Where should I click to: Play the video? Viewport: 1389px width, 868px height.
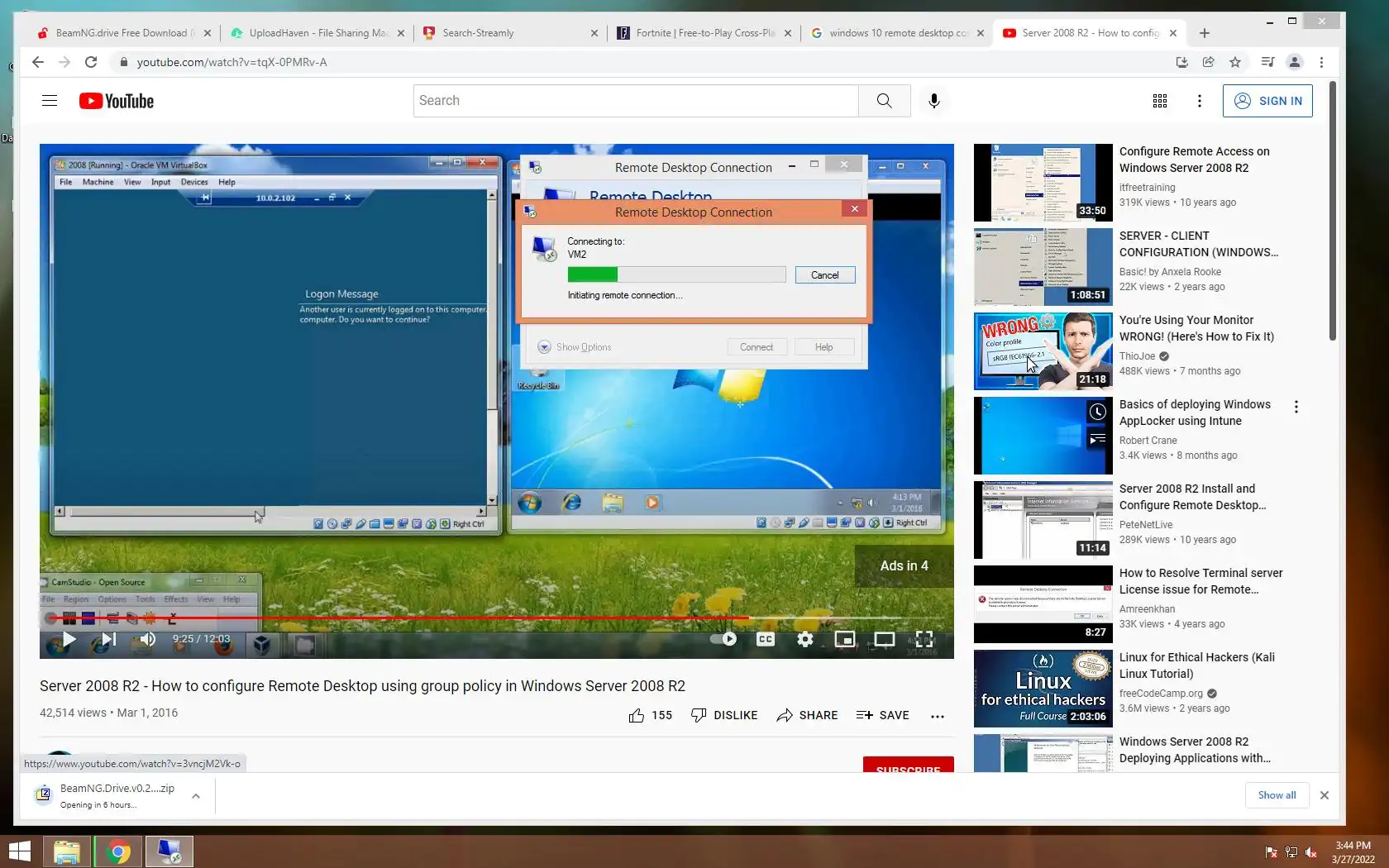click(69, 639)
